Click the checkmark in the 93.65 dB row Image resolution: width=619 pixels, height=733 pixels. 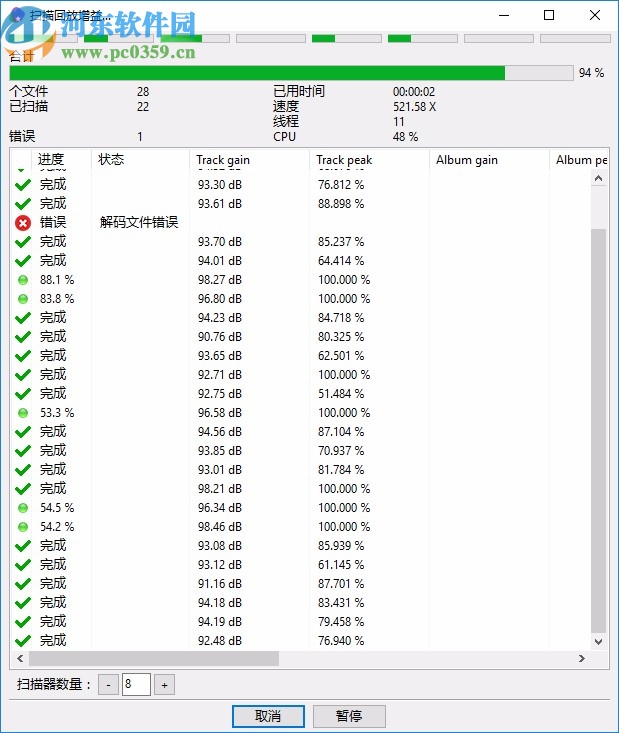(22, 356)
